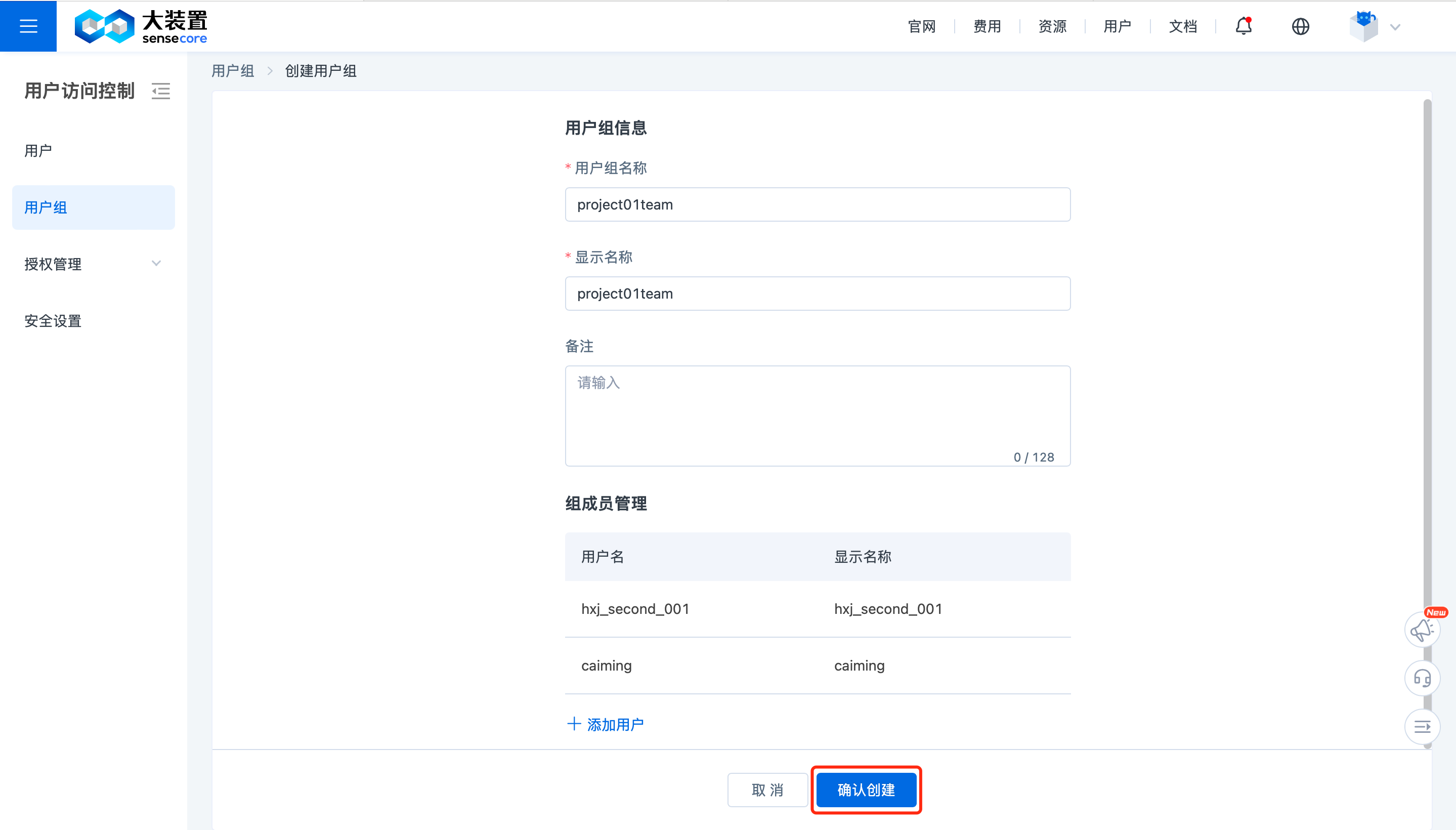The image size is (1456, 830).
Task: Click 添加用户 link
Action: (605, 725)
